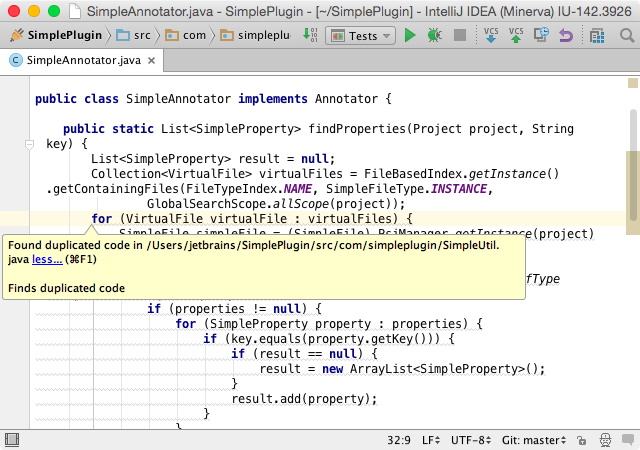This screenshot has height=450, width=640.
Task: Select SimplePlugin breadcrumb
Action: pyautogui.click(x=56, y=36)
